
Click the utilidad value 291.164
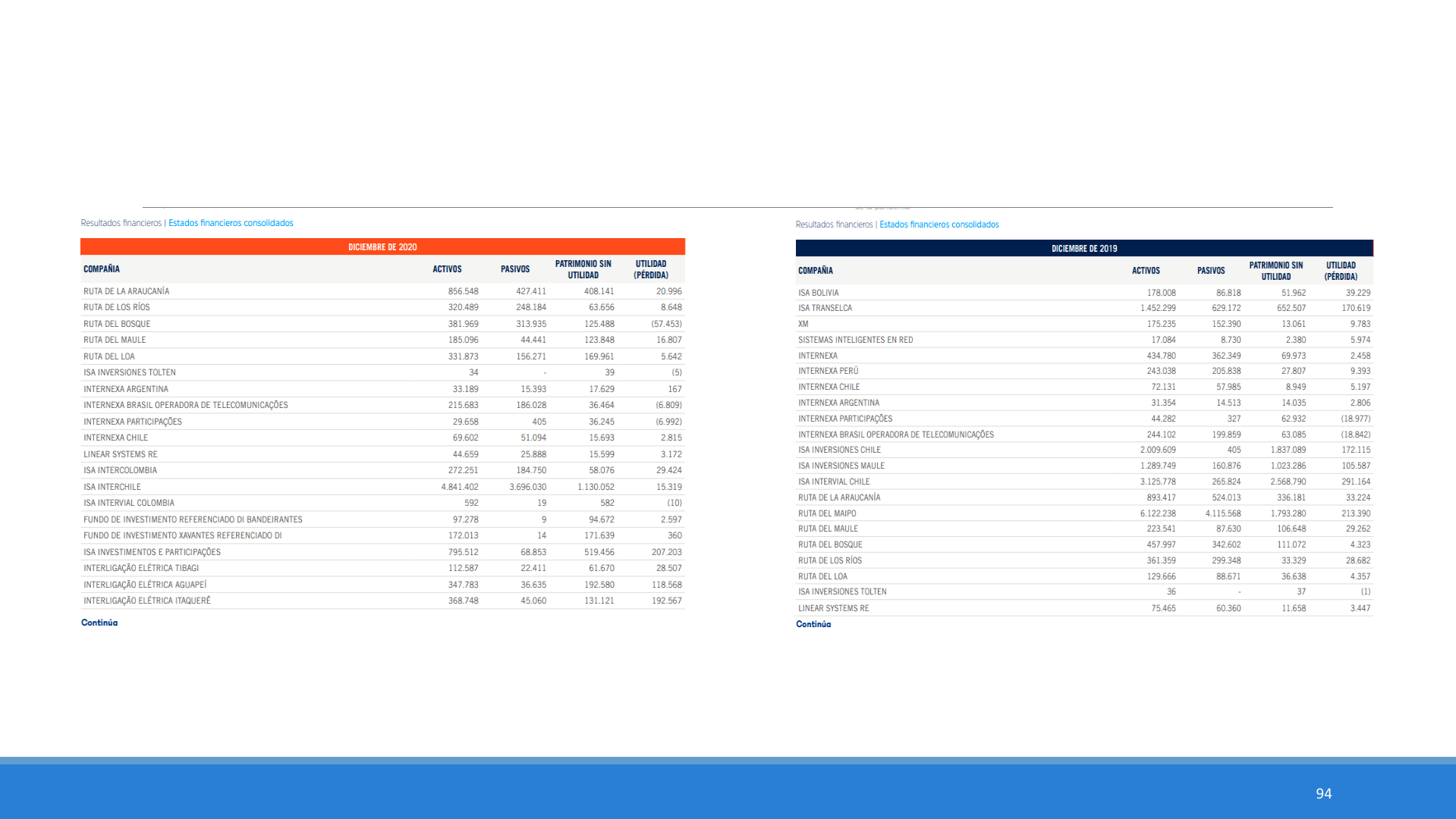click(1356, 482)
